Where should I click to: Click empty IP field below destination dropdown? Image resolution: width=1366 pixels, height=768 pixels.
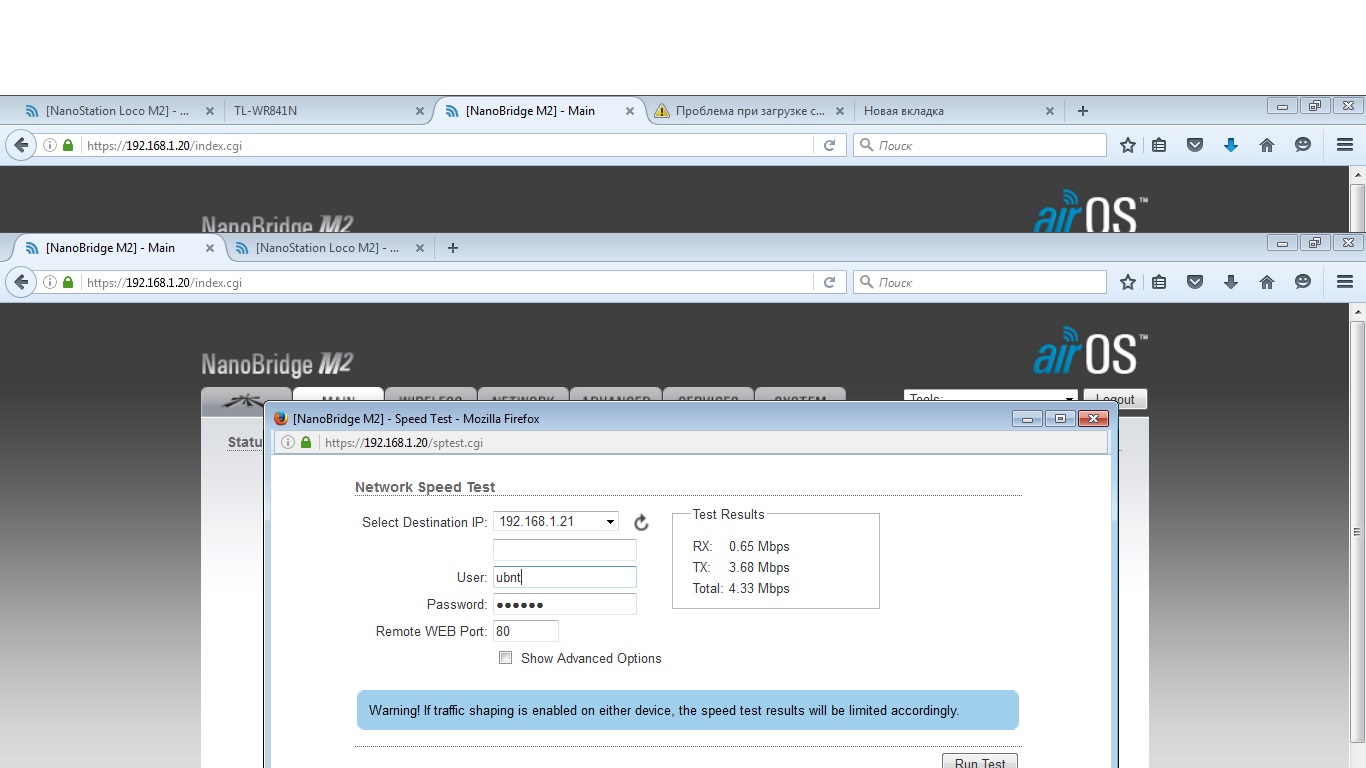pyautogui.click(x=565, y=550)
